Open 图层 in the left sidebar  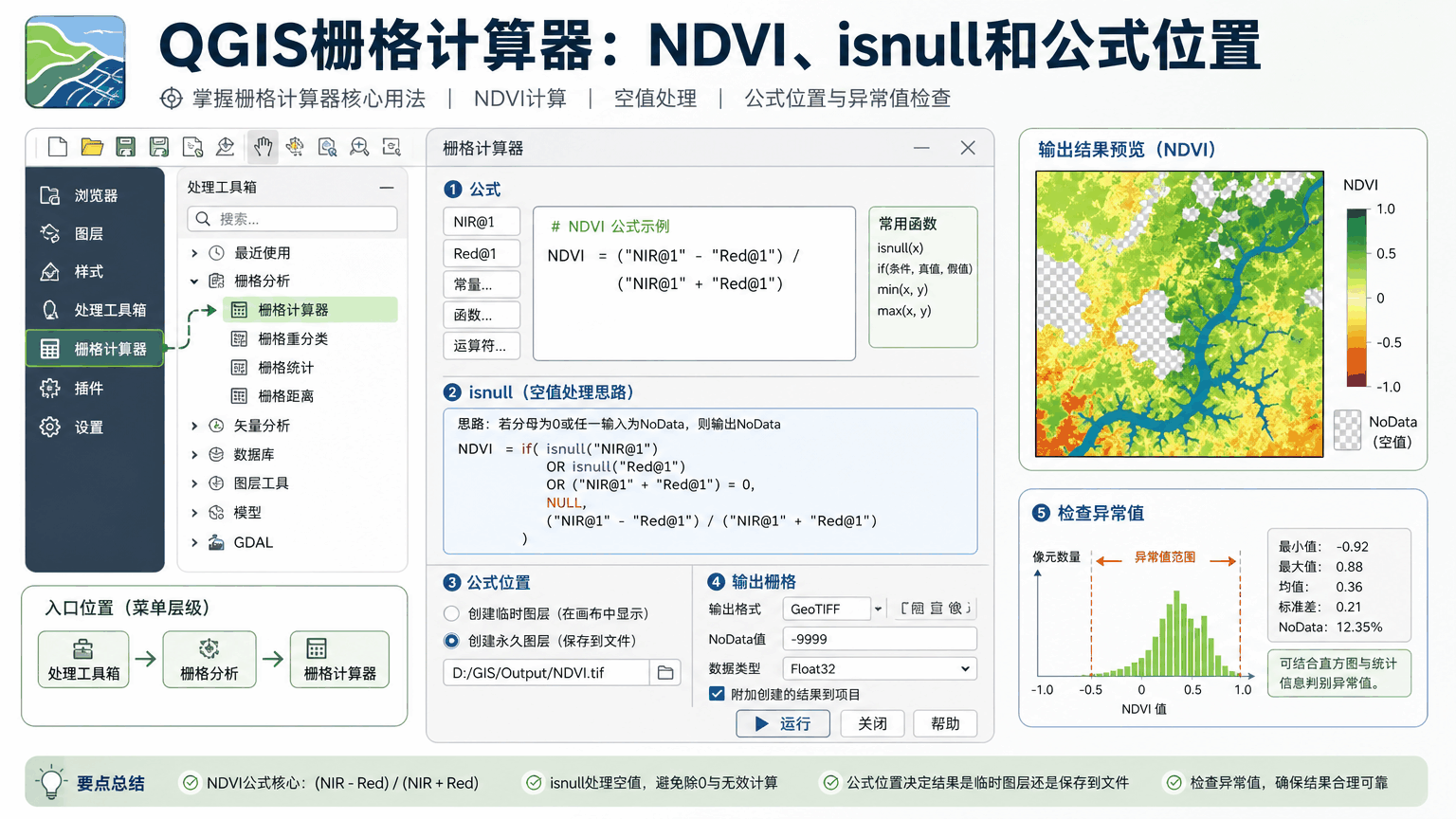[95, 233]
